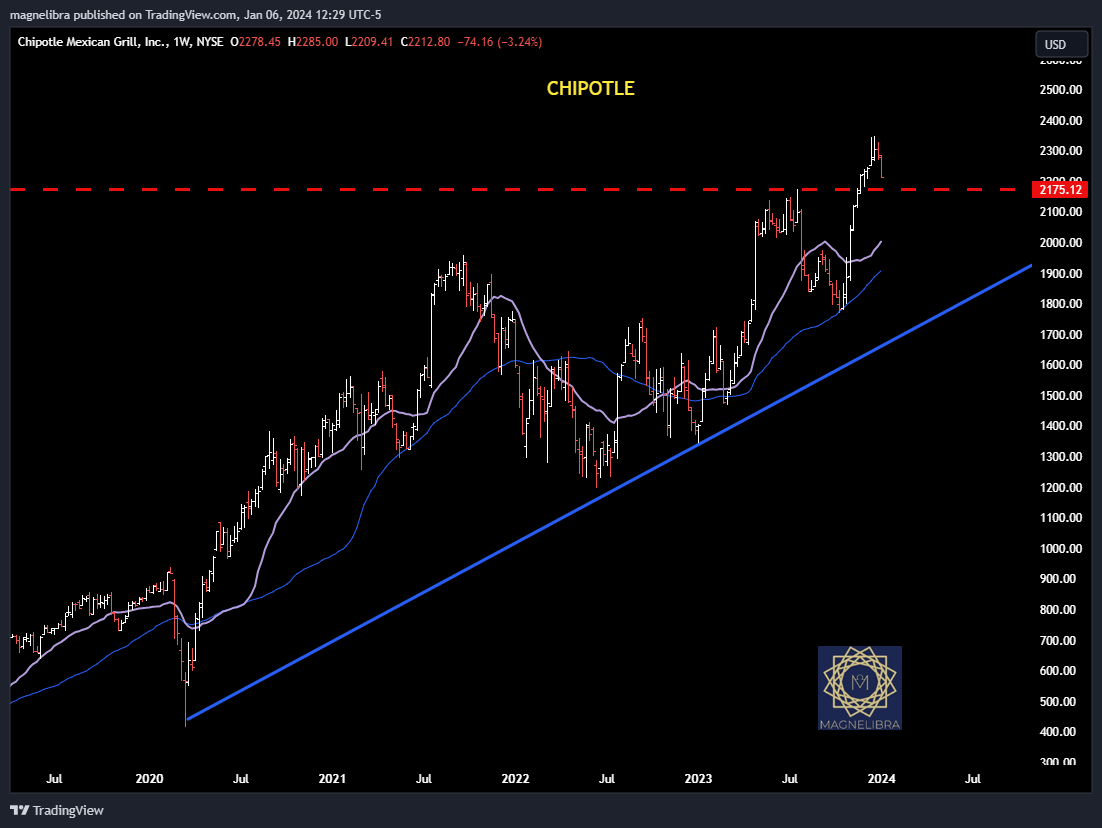1102x828 pixels.
Task: Click the high value H2285.00
Action: point(313,42)
